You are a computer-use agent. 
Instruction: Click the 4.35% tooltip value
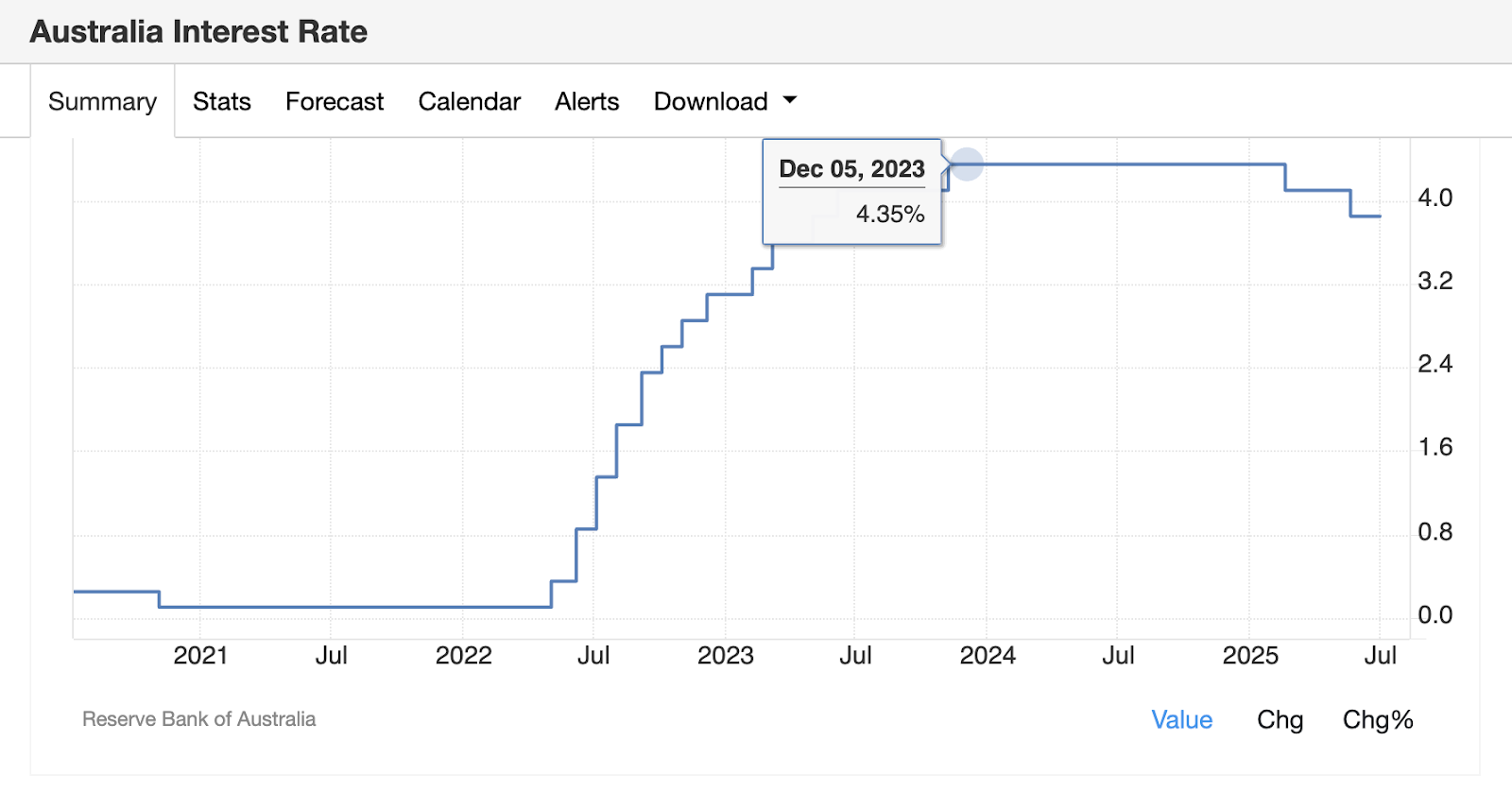coord(890,215)
